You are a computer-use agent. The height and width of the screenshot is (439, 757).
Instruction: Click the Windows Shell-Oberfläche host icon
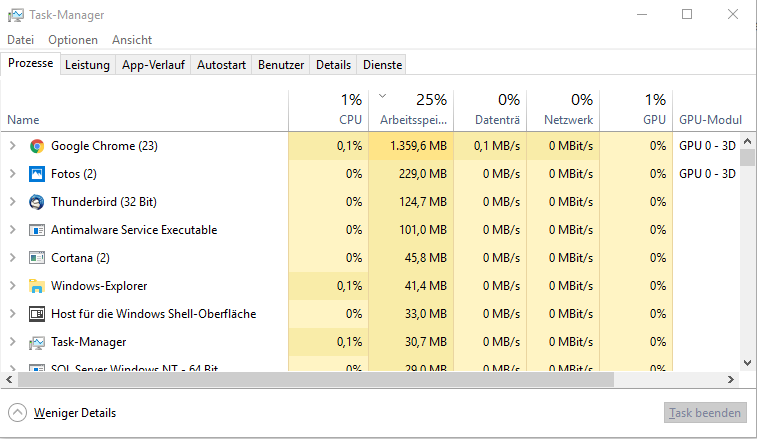pyautogui.click(x=37, y=314)
